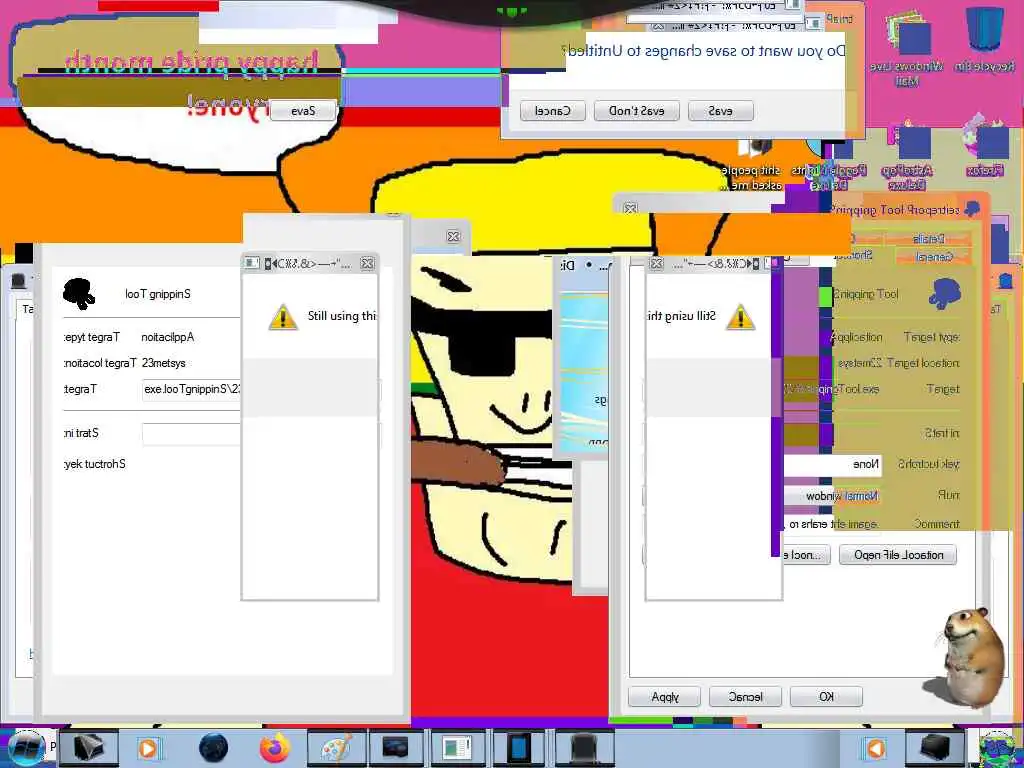Image resolution: width=1024 pixels, height=768 pixels.
Task: Click Shortcut key field showing None
Action: click(833, 464)
